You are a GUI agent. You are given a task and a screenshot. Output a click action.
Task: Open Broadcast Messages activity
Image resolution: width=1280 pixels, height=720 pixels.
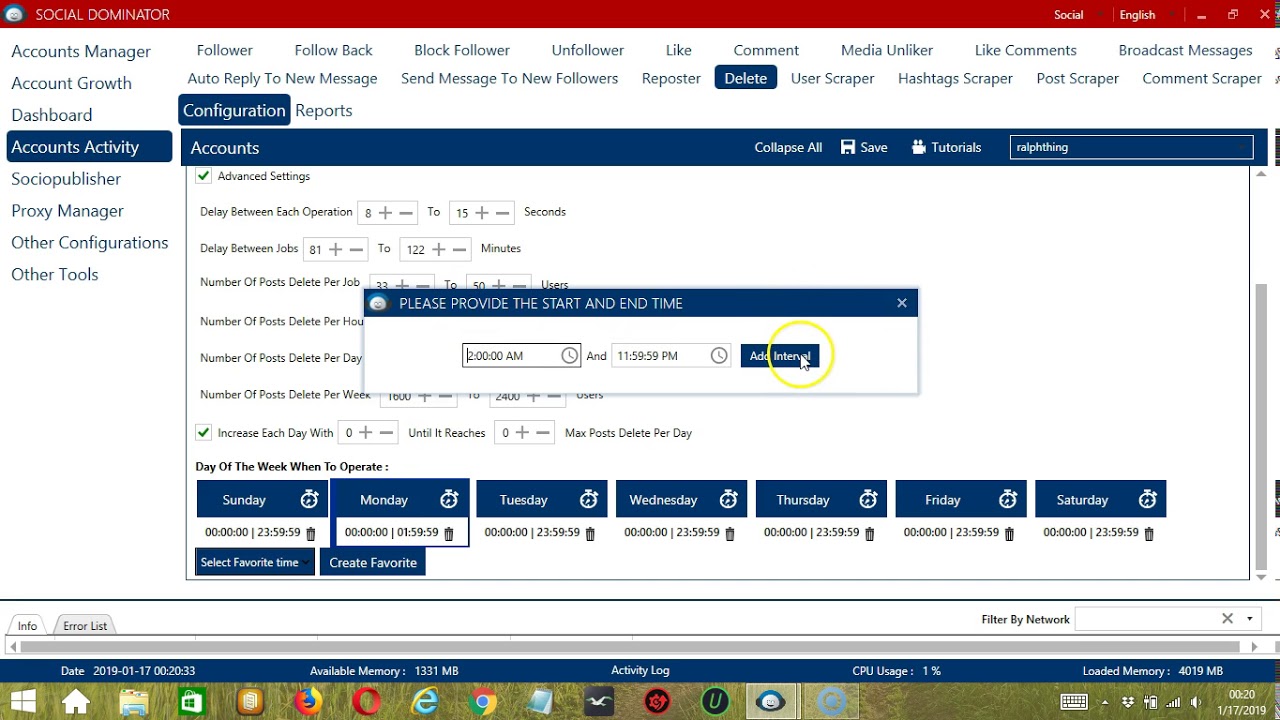(x=1185, y=50)
